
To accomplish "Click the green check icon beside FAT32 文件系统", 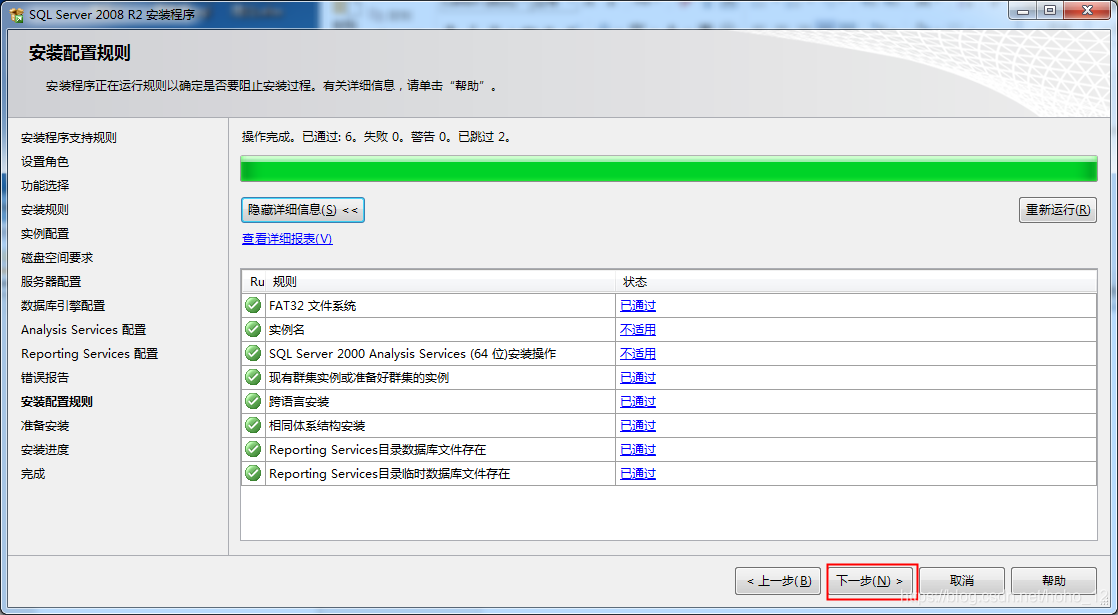I will [x=252, y=305].
